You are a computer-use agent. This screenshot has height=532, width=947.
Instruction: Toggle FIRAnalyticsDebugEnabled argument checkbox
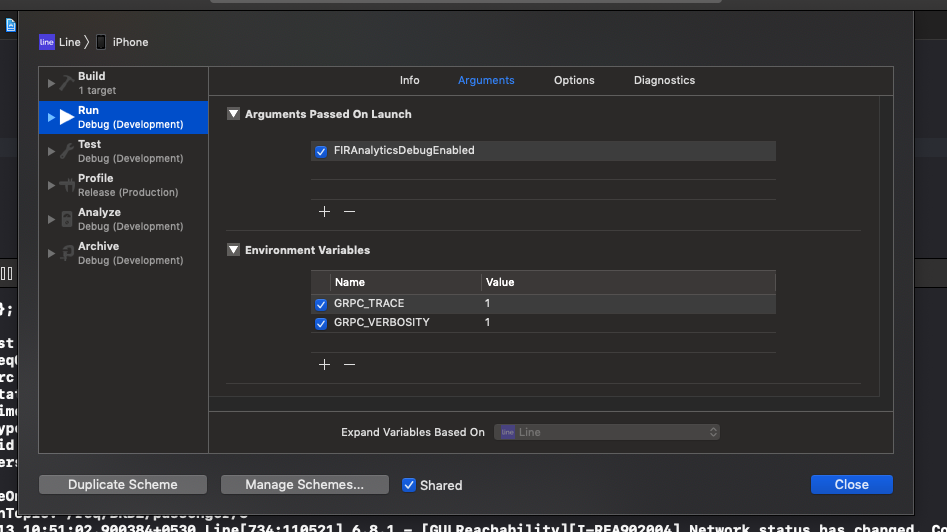tap(321, 152)
